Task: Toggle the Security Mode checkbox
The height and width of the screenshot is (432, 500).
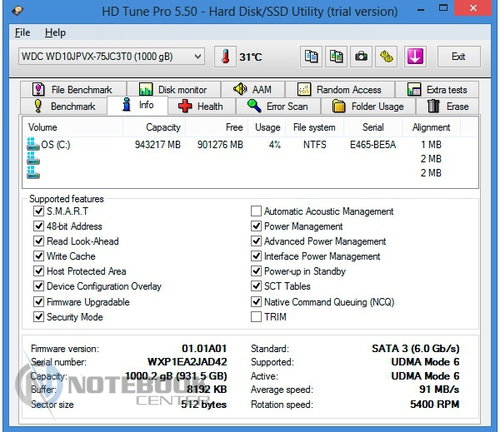Action: pos(39,317)
